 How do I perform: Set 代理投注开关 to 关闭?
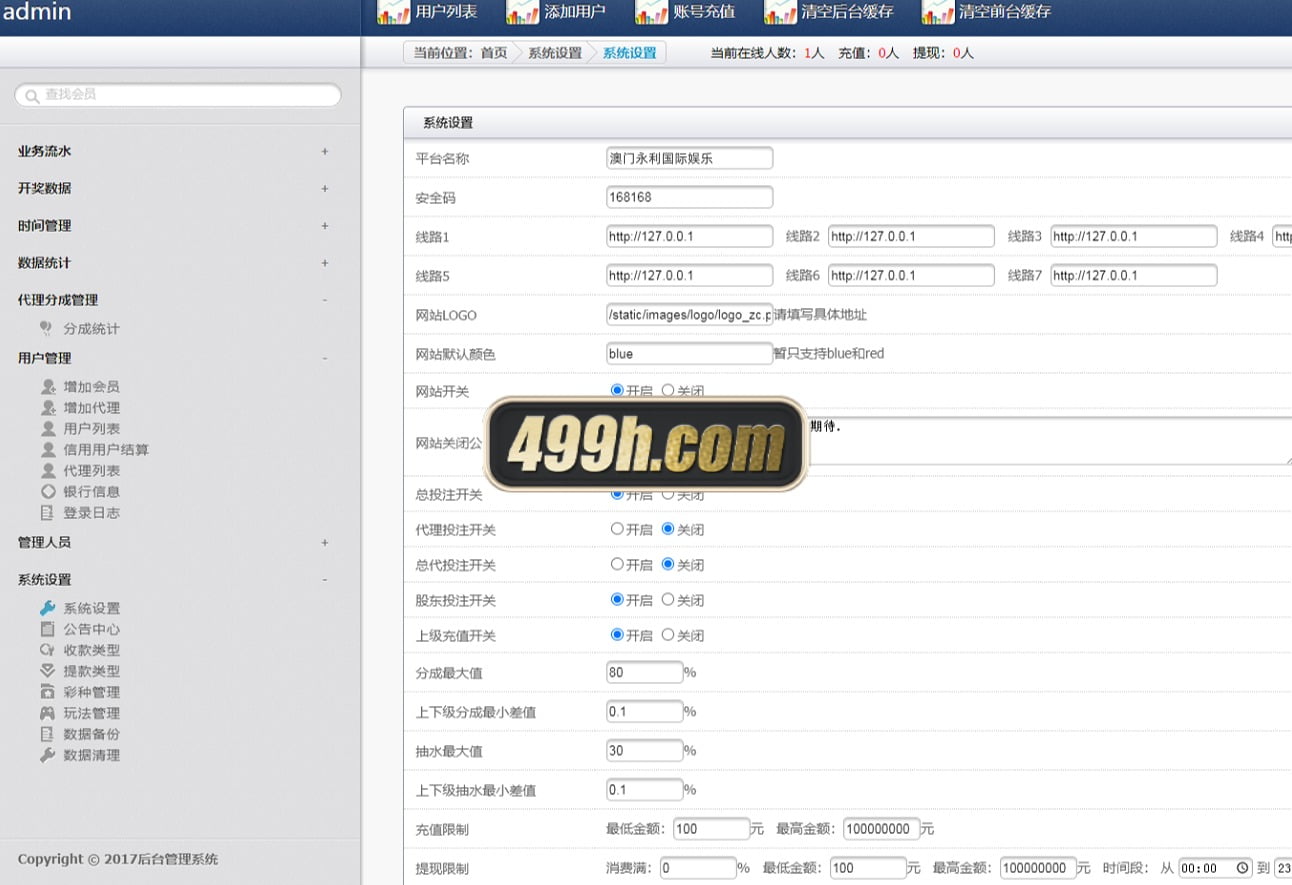point(668,529)
